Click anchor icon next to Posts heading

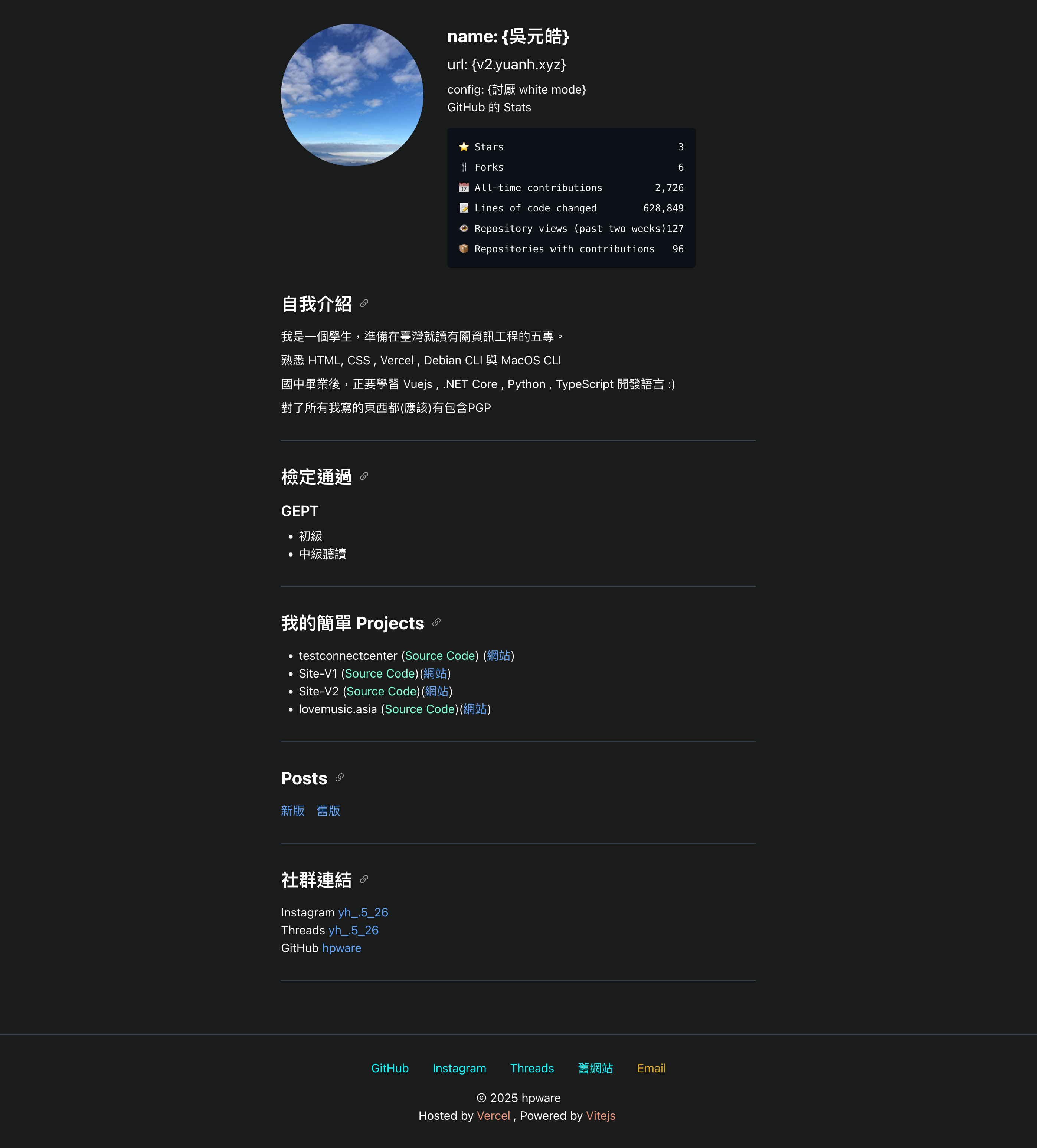[x=339, y=777]
